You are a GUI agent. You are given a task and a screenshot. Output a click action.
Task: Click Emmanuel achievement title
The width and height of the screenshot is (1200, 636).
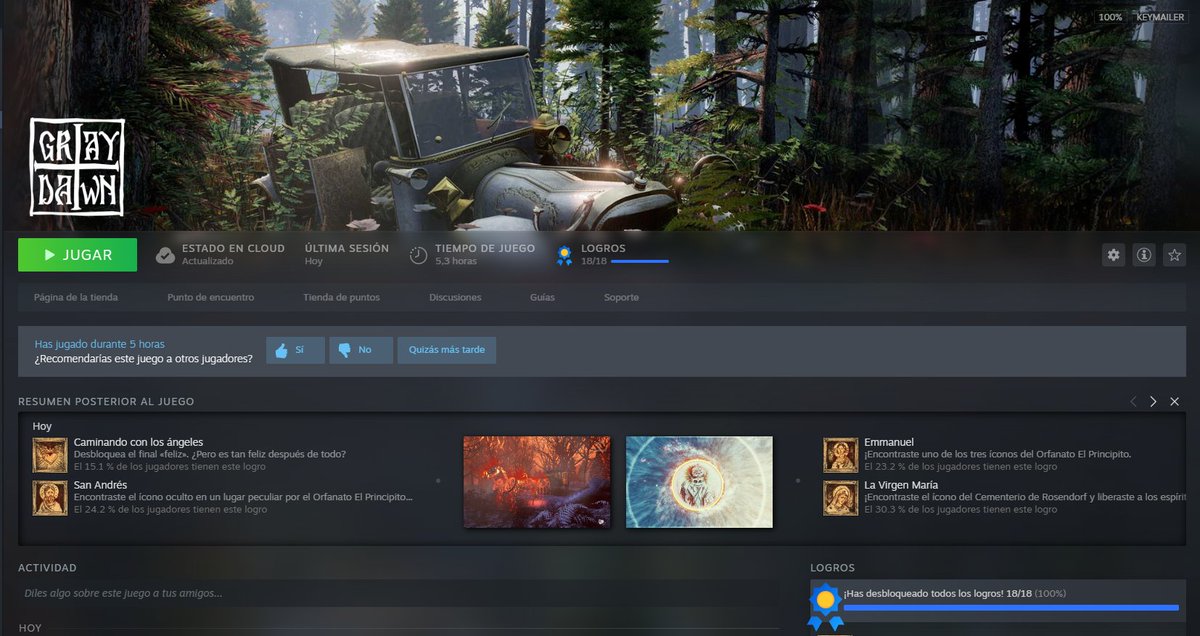889,442
